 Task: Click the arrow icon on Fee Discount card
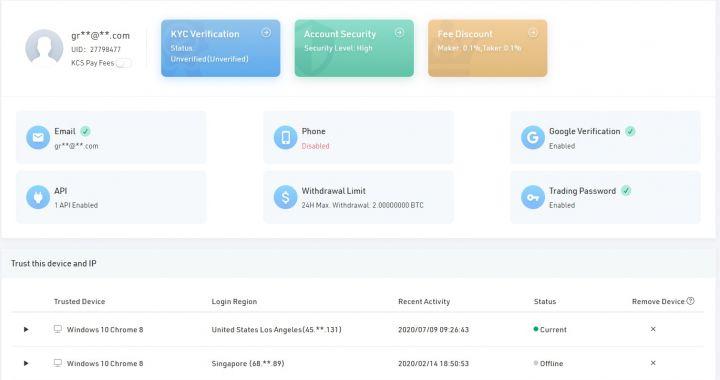tap(533, 33)
